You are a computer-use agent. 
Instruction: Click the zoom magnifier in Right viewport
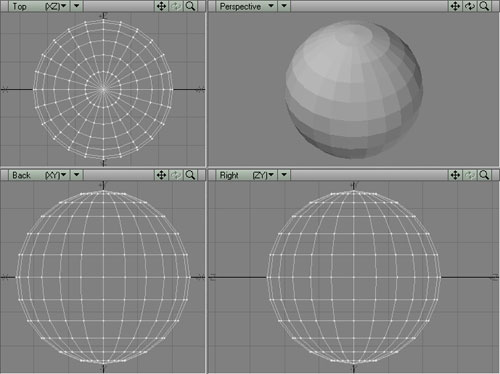(x=484, y=175)
